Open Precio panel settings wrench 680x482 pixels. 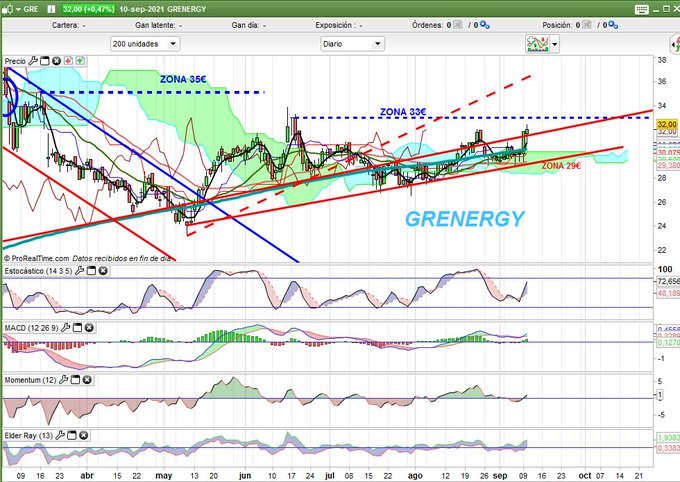tap(33, 61)
